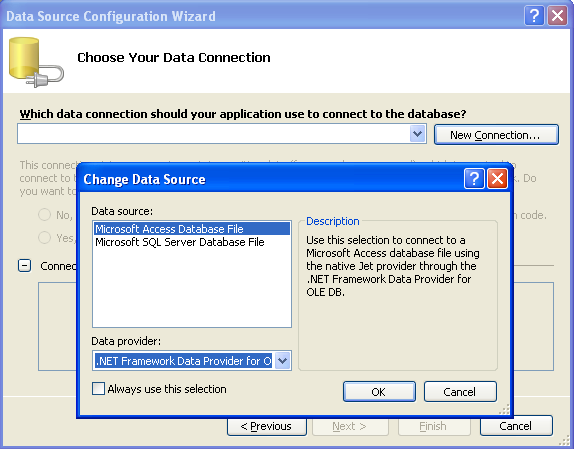Click the help button in wizard title bar
Screen dimensions: 574x449
(534, 16)
